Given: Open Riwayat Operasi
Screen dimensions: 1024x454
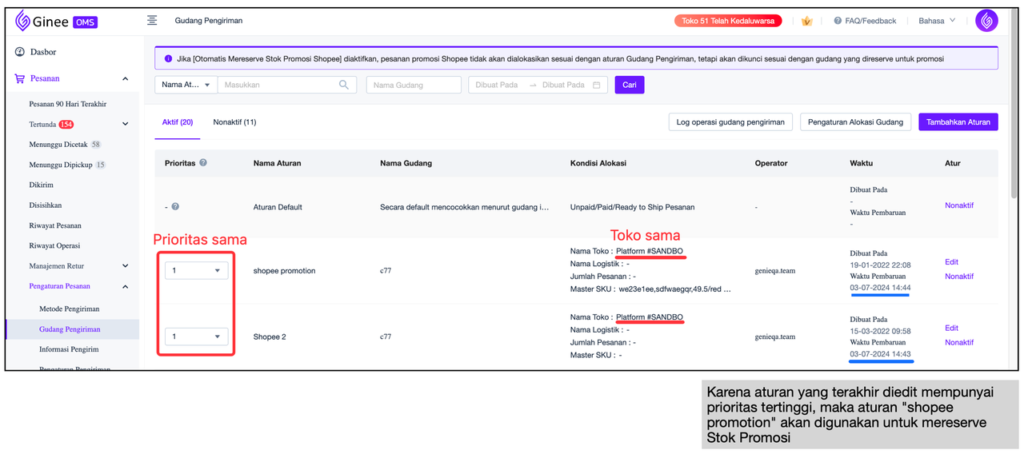Looking at the screenshot, I should click(x=55, y=246).
